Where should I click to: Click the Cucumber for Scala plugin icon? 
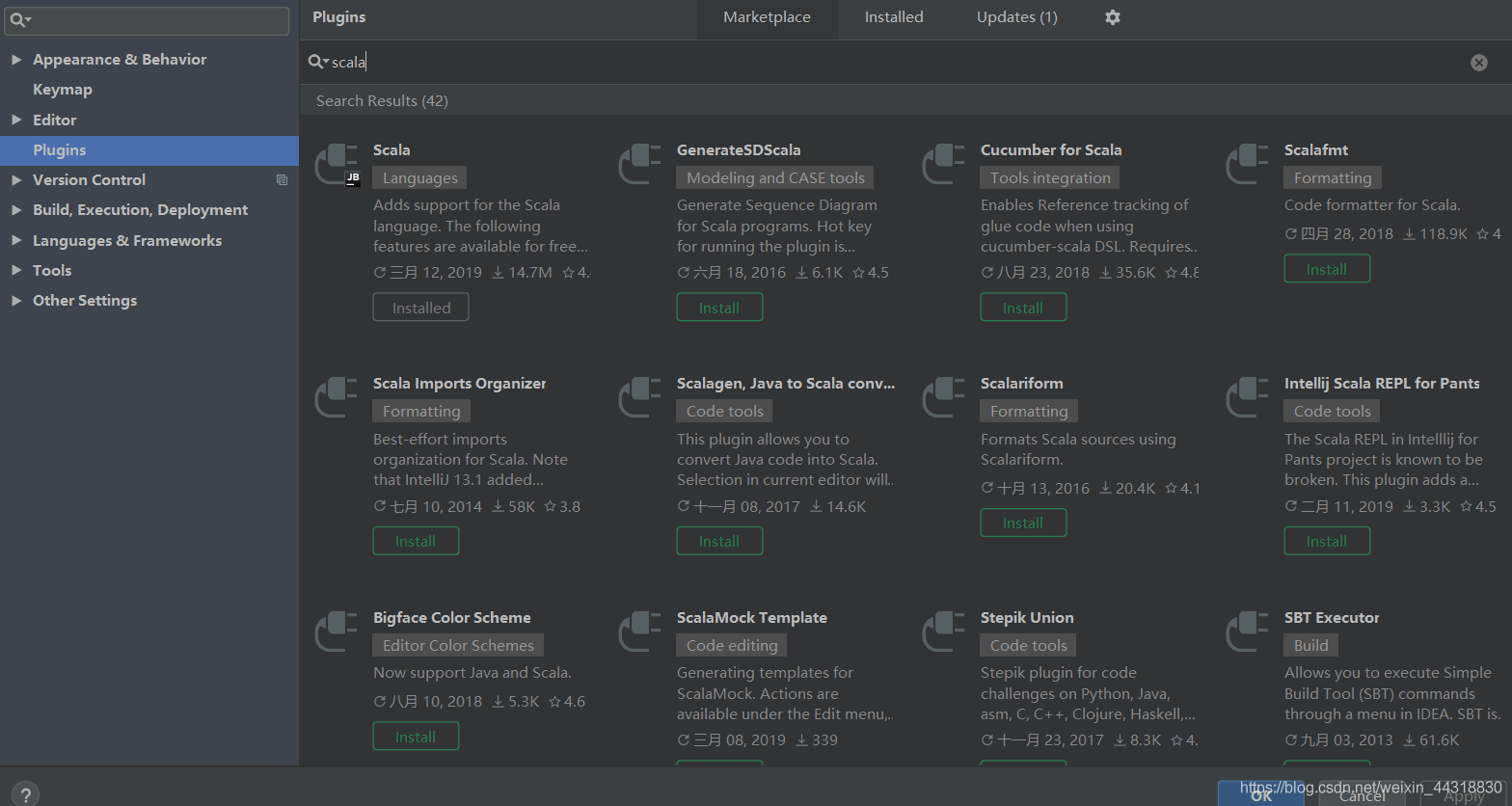click(944, 164)
